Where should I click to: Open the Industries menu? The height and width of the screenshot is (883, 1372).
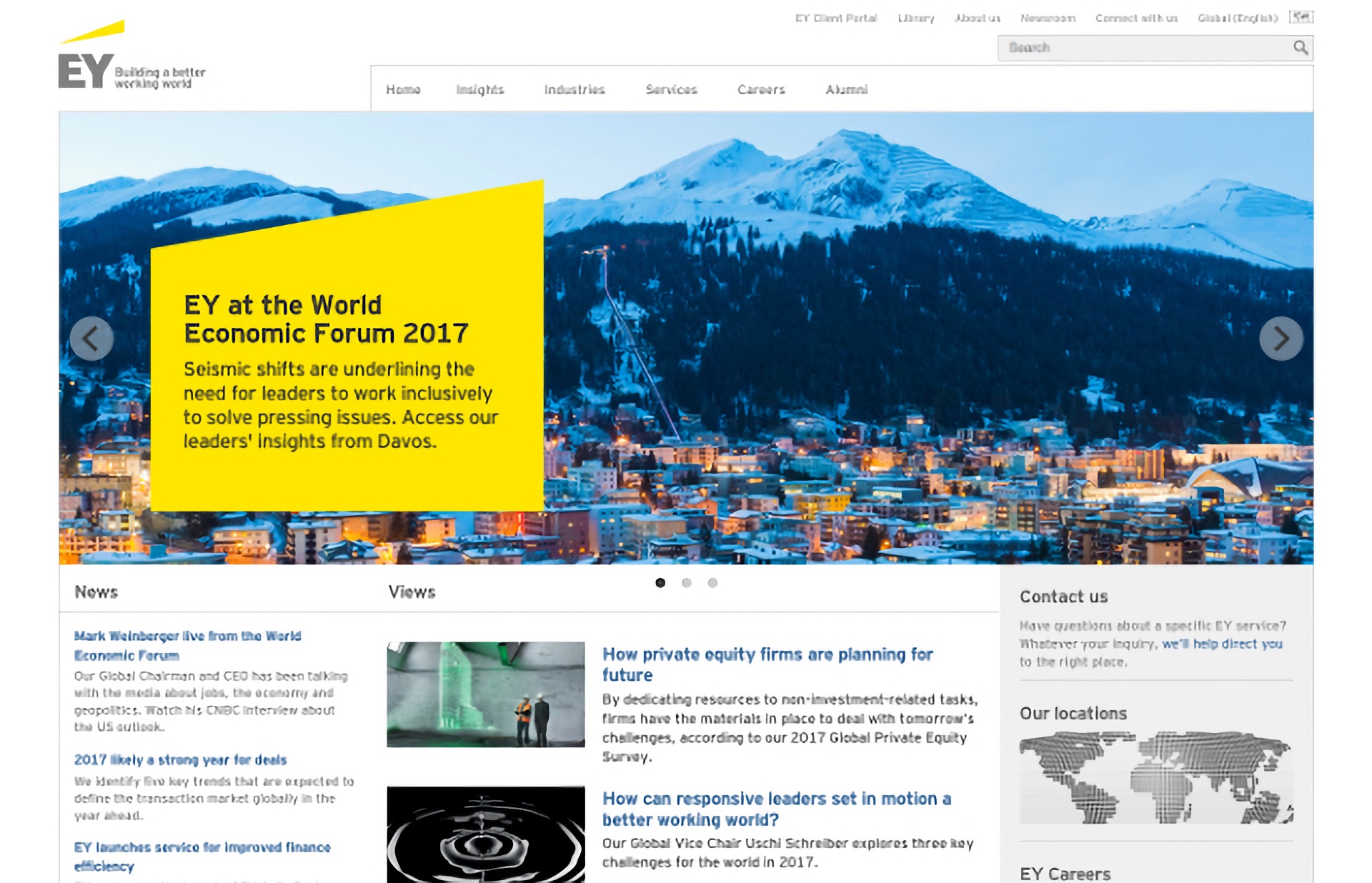pos(575,89)
